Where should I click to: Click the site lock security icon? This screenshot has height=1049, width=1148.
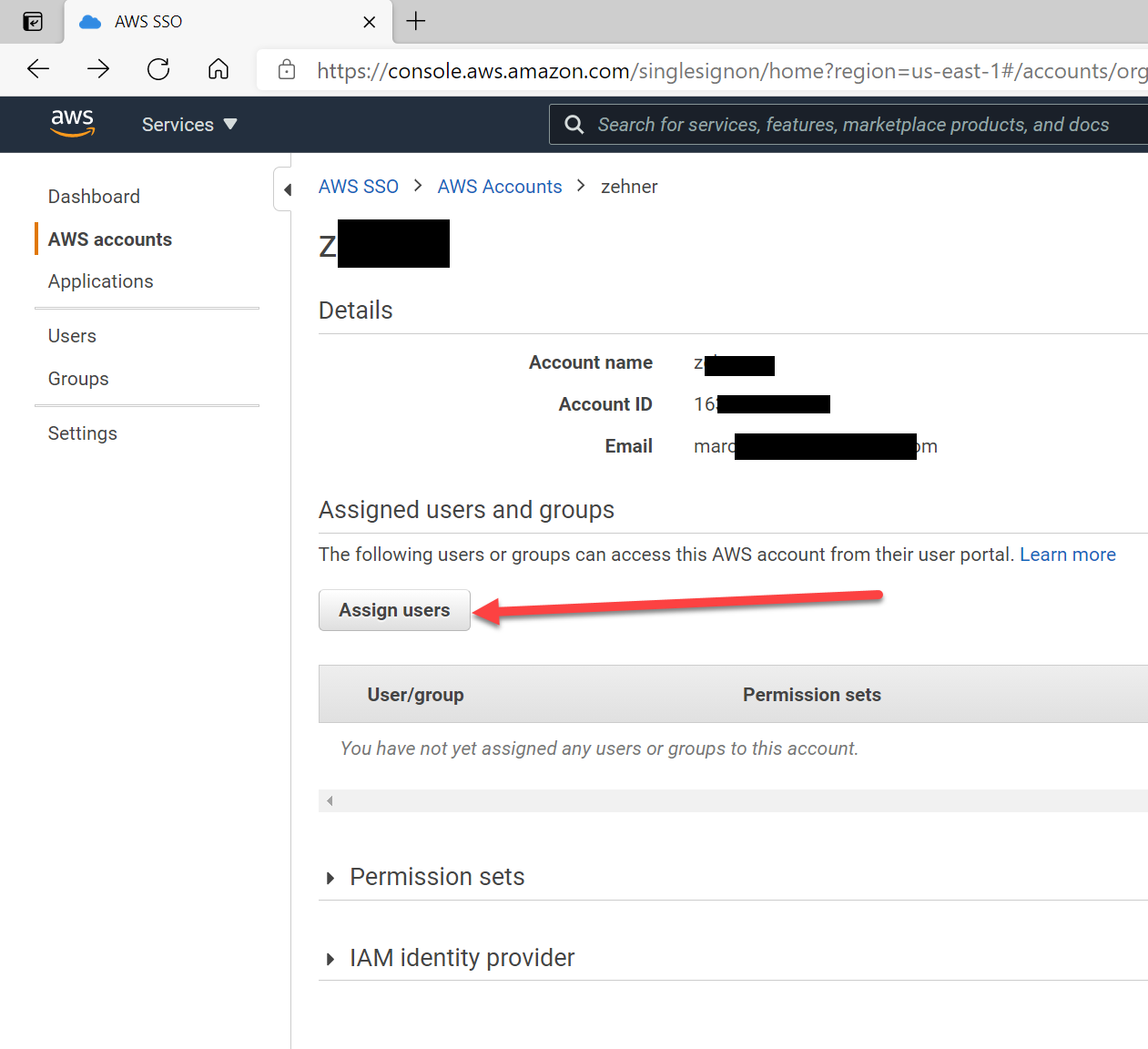click(287, 70)
